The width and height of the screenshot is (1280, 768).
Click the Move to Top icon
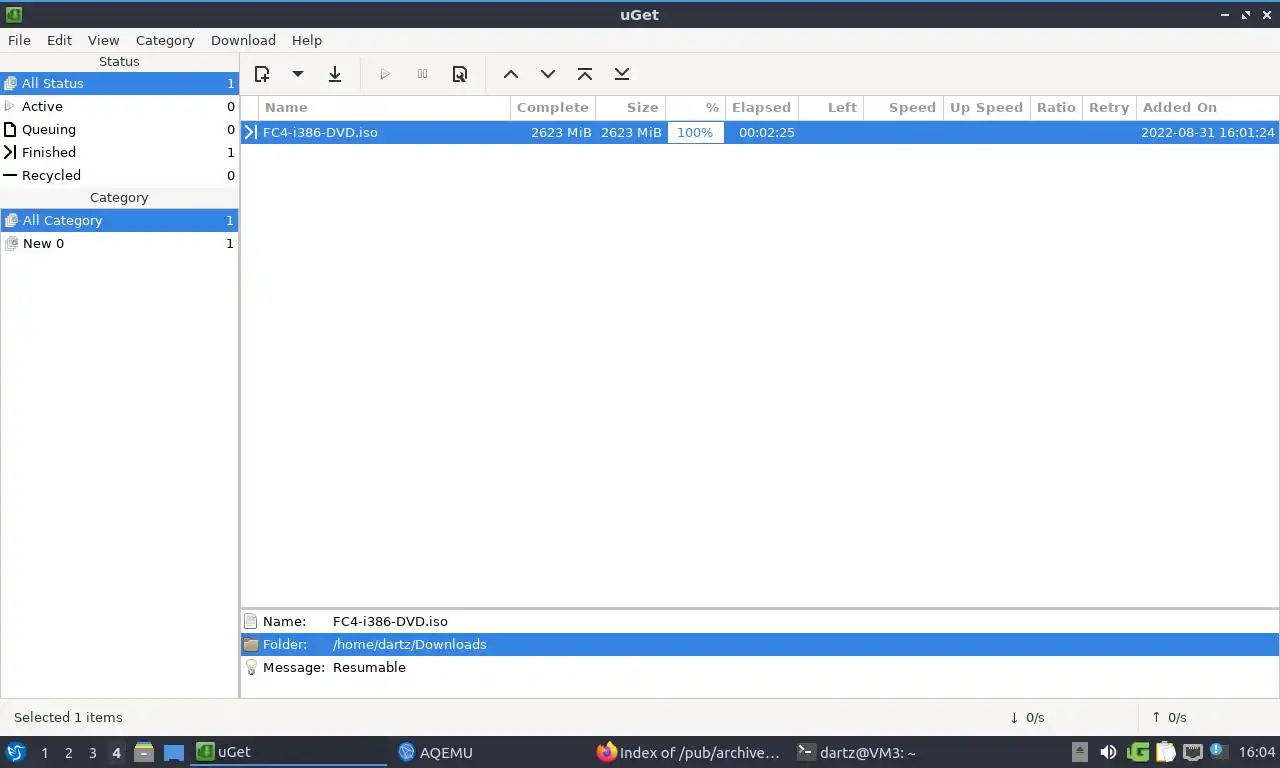point(585,74)
